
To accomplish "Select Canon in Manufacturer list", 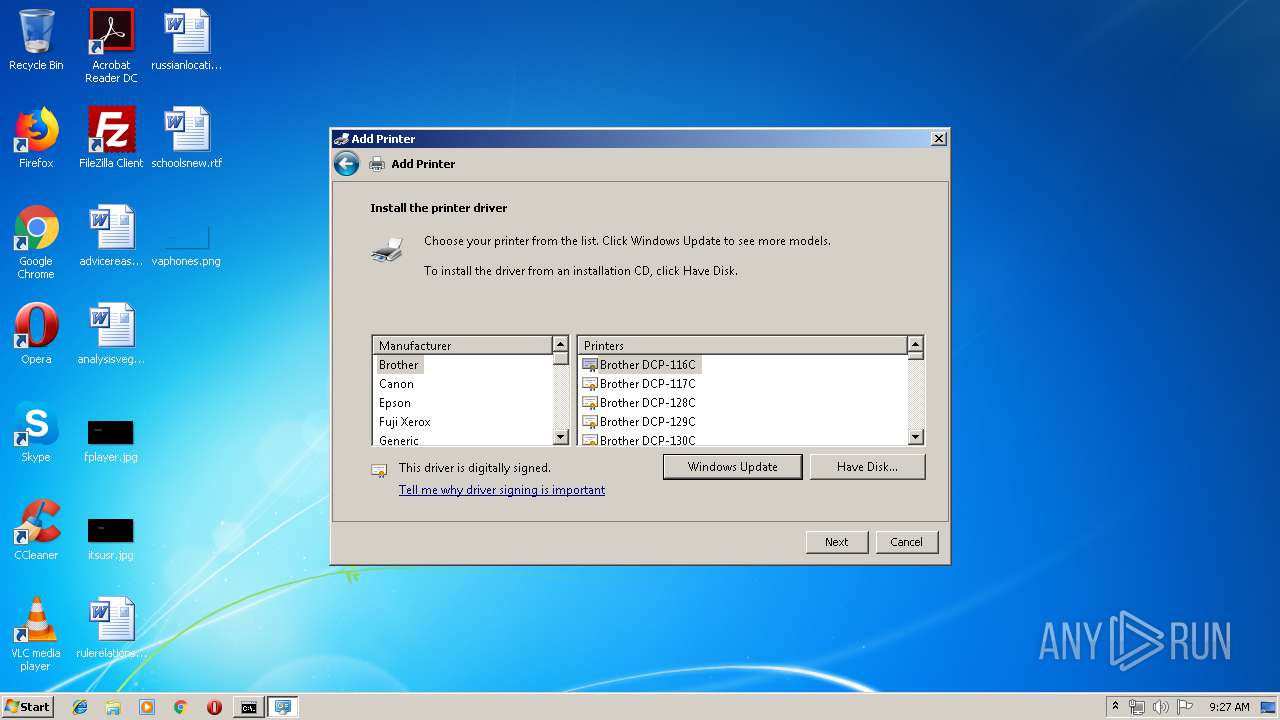I will click(396, 384).
